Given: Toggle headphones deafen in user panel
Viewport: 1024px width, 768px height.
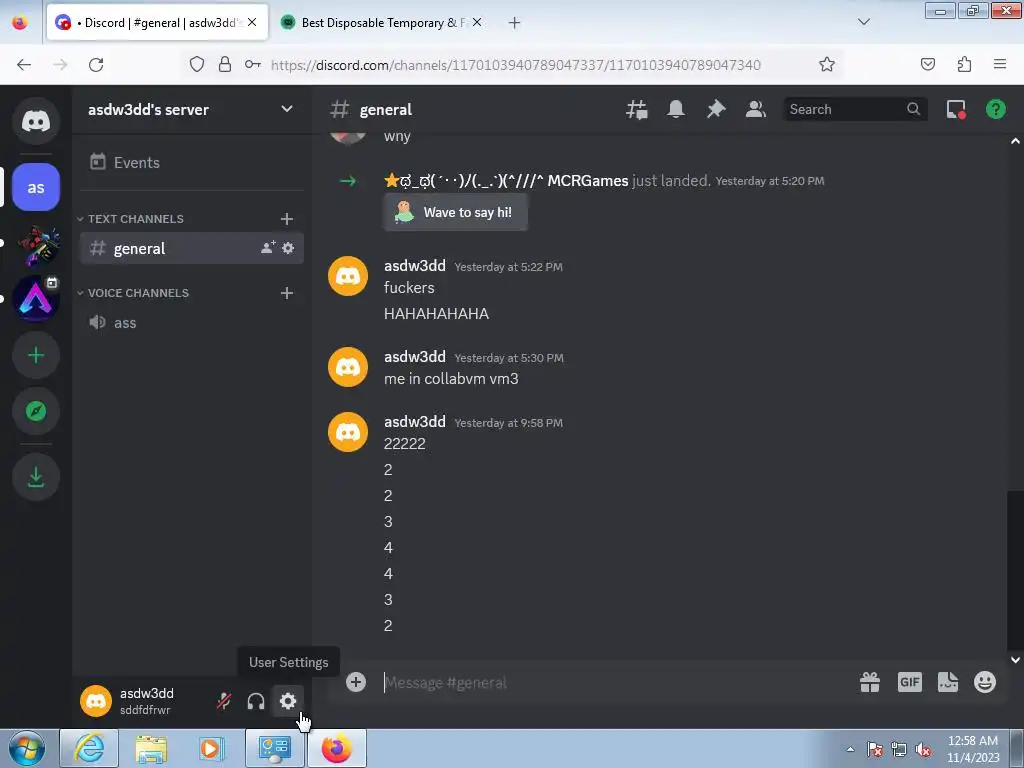Looking at the screenshot, I should pos(256,701).
